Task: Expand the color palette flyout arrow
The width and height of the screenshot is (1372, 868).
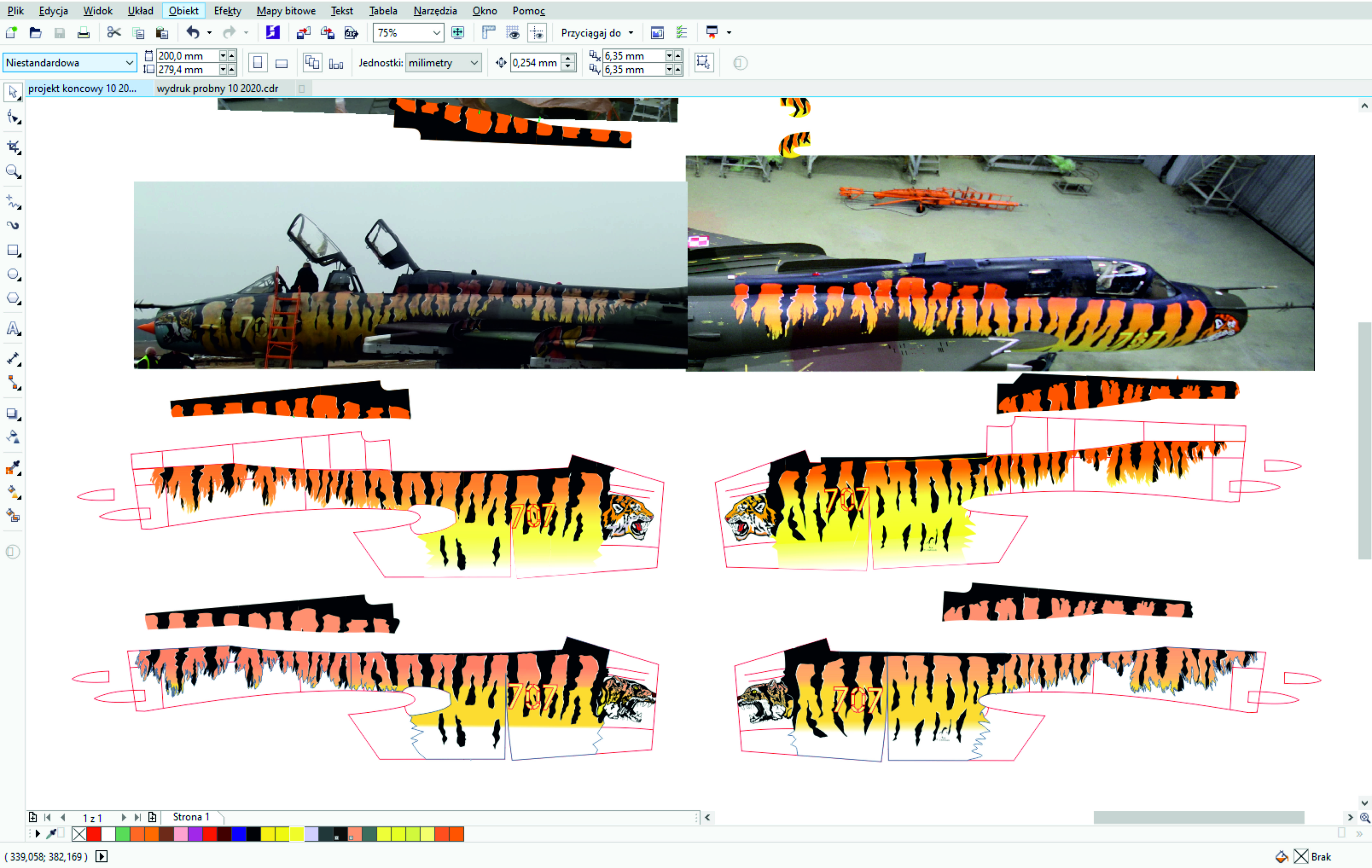Action: click(38, 834)
